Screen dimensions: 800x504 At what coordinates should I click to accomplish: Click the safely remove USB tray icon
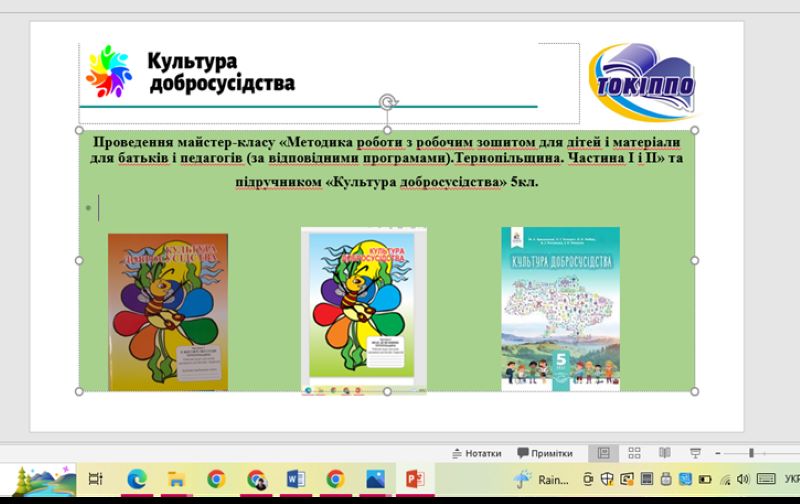coord(666,479)
